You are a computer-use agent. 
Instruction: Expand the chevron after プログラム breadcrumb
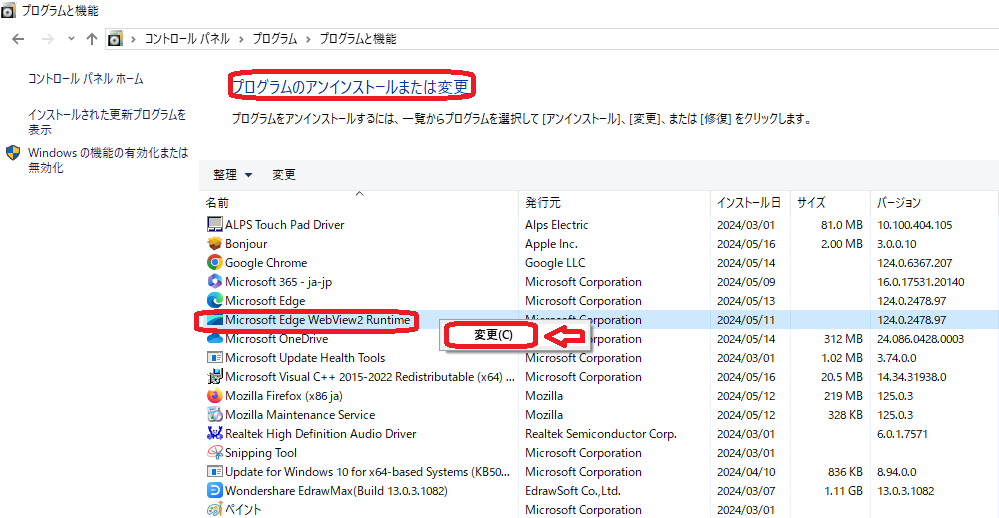pos(308,39)
